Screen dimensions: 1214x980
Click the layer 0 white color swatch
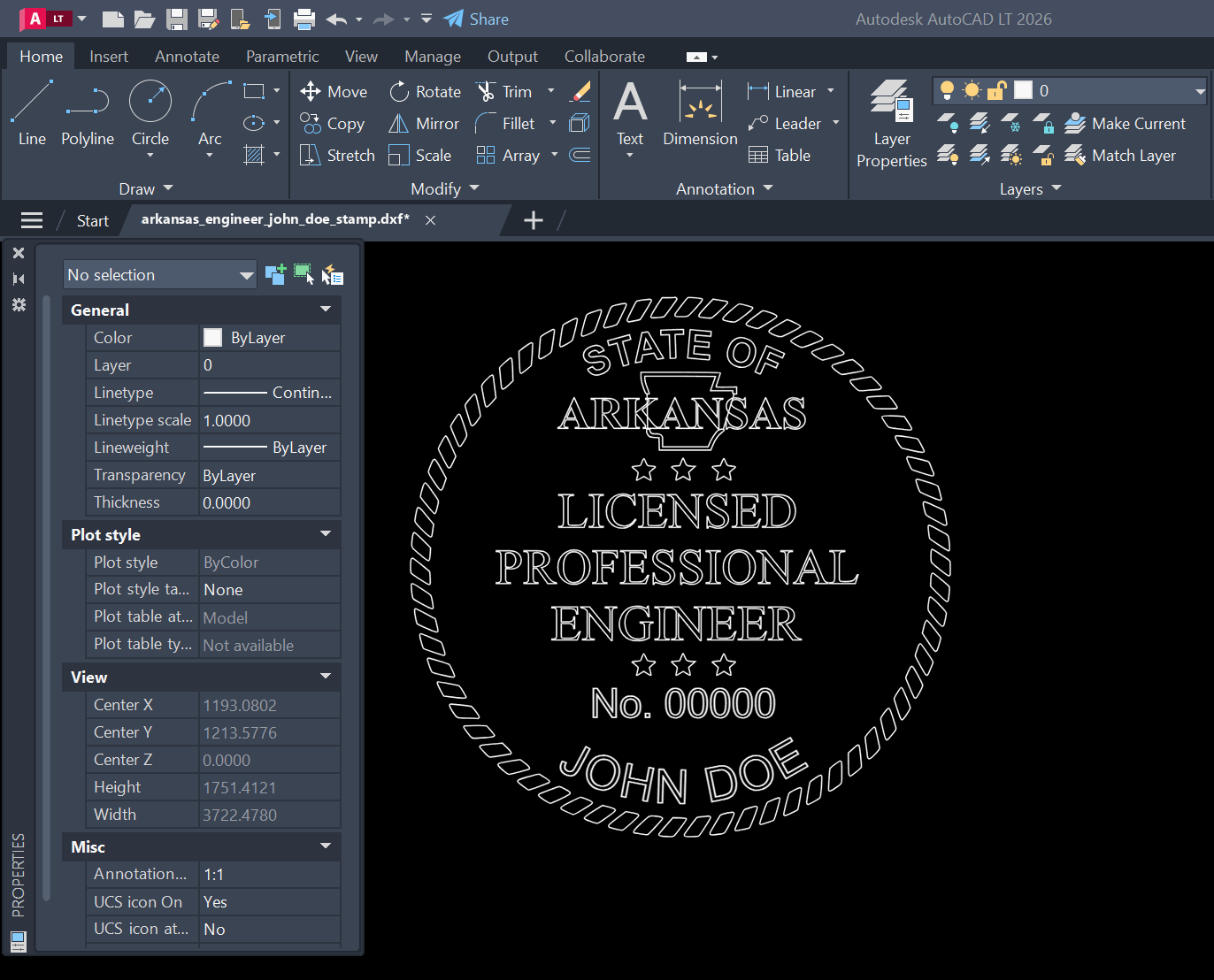pyautogui.click(x=1023, y=90)
